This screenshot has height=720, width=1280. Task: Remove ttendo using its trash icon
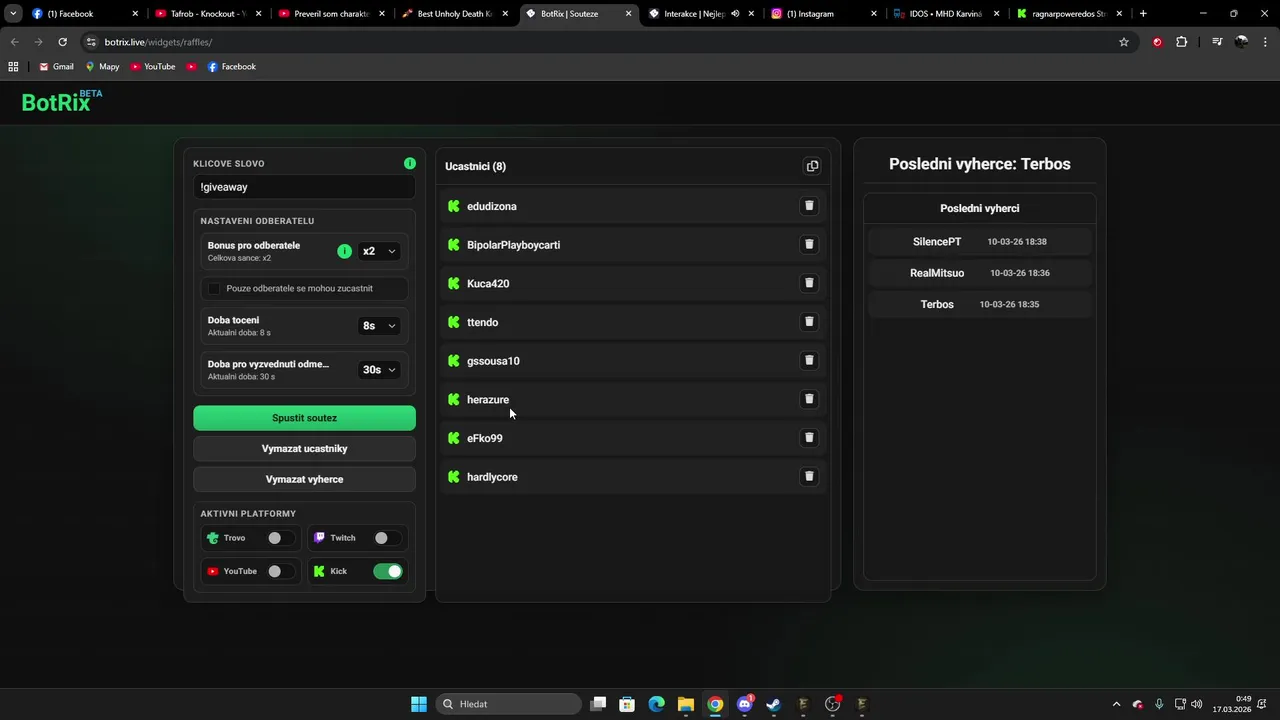pos(809,322)
